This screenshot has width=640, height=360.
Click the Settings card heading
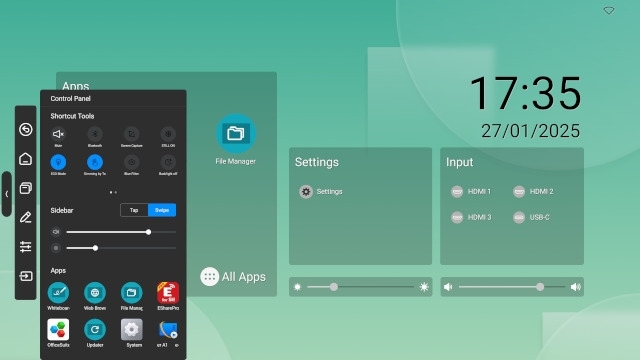tap(317, 162)
